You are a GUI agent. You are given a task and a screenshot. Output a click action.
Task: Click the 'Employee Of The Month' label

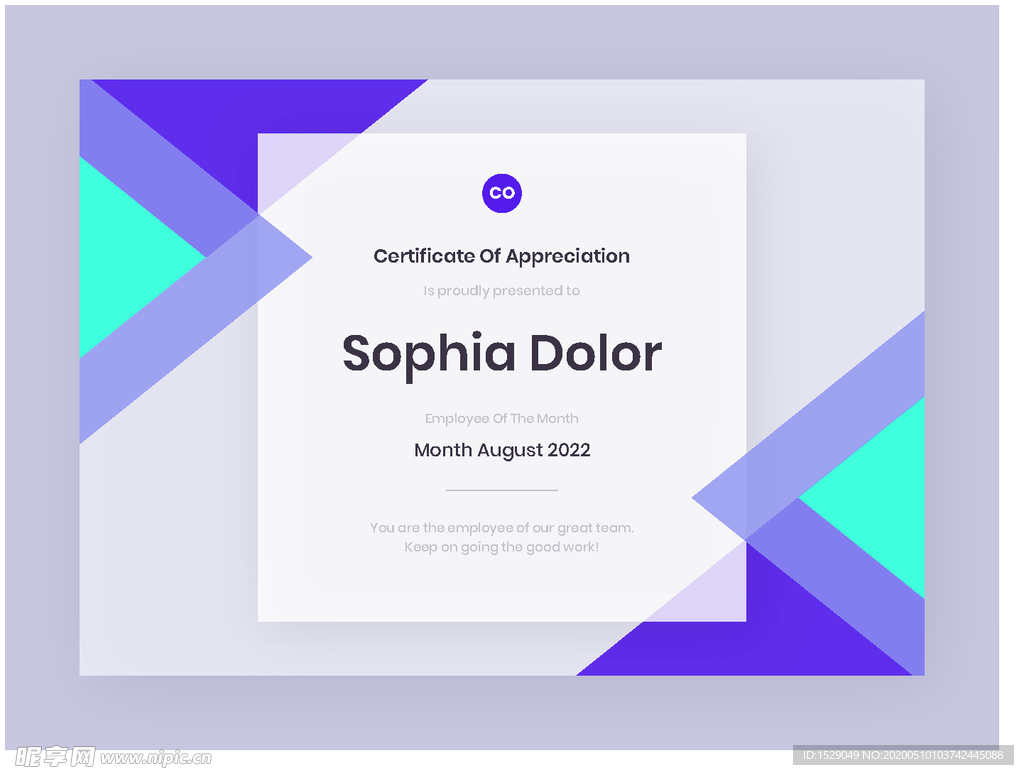click(502, 419)
